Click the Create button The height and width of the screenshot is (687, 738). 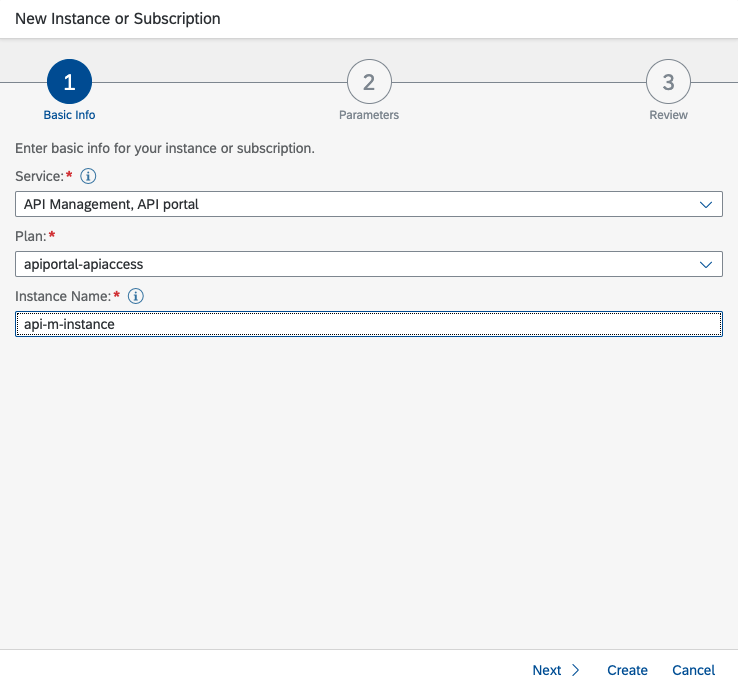627,670
